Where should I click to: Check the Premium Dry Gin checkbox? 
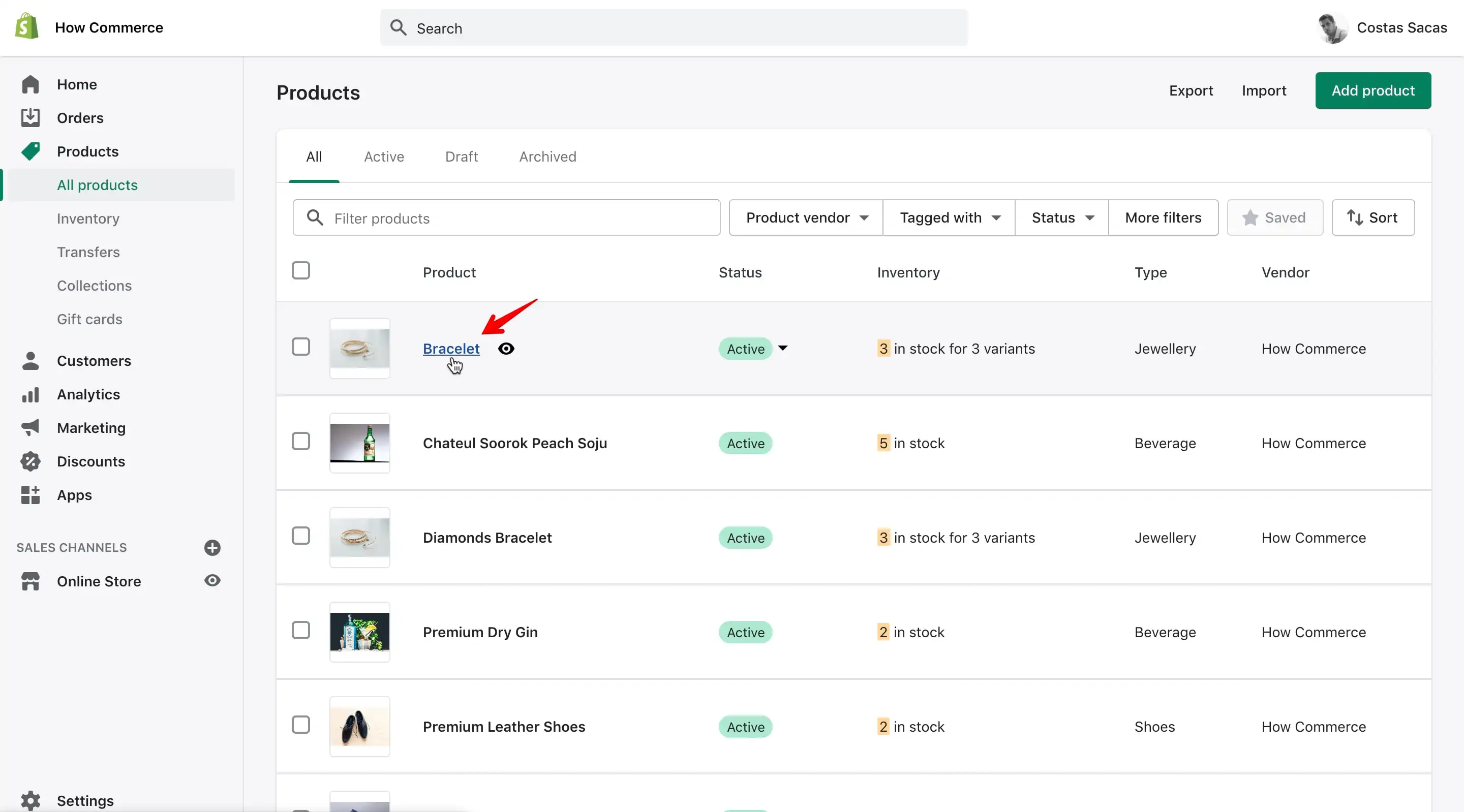(300, 630)
